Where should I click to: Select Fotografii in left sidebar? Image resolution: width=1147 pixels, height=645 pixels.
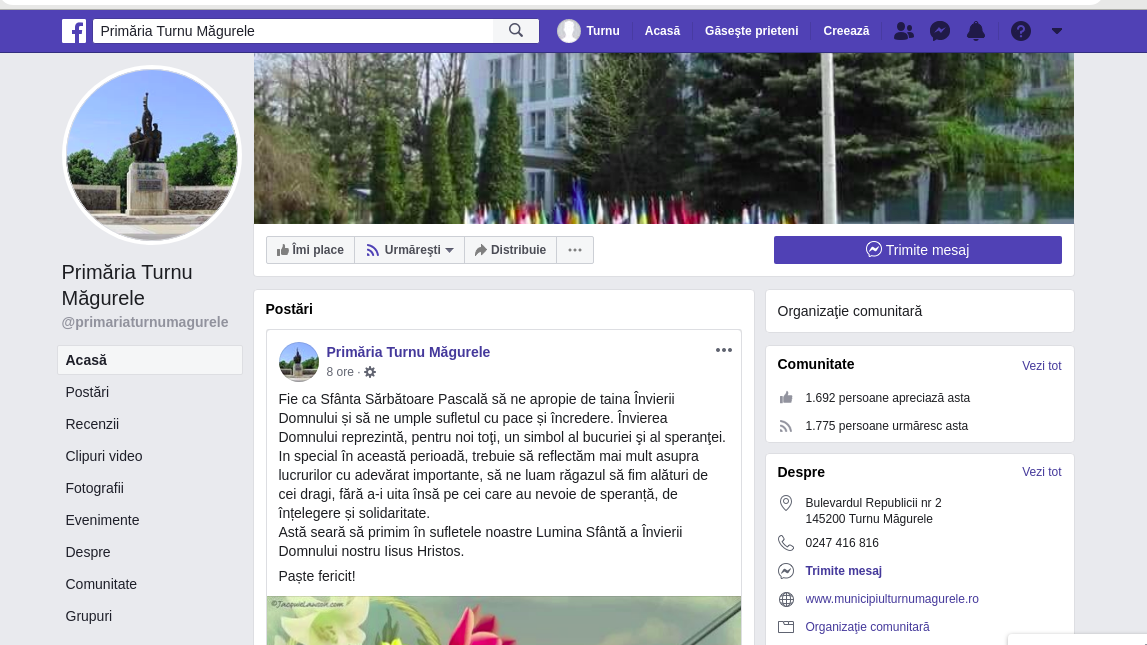coord(94,489)
